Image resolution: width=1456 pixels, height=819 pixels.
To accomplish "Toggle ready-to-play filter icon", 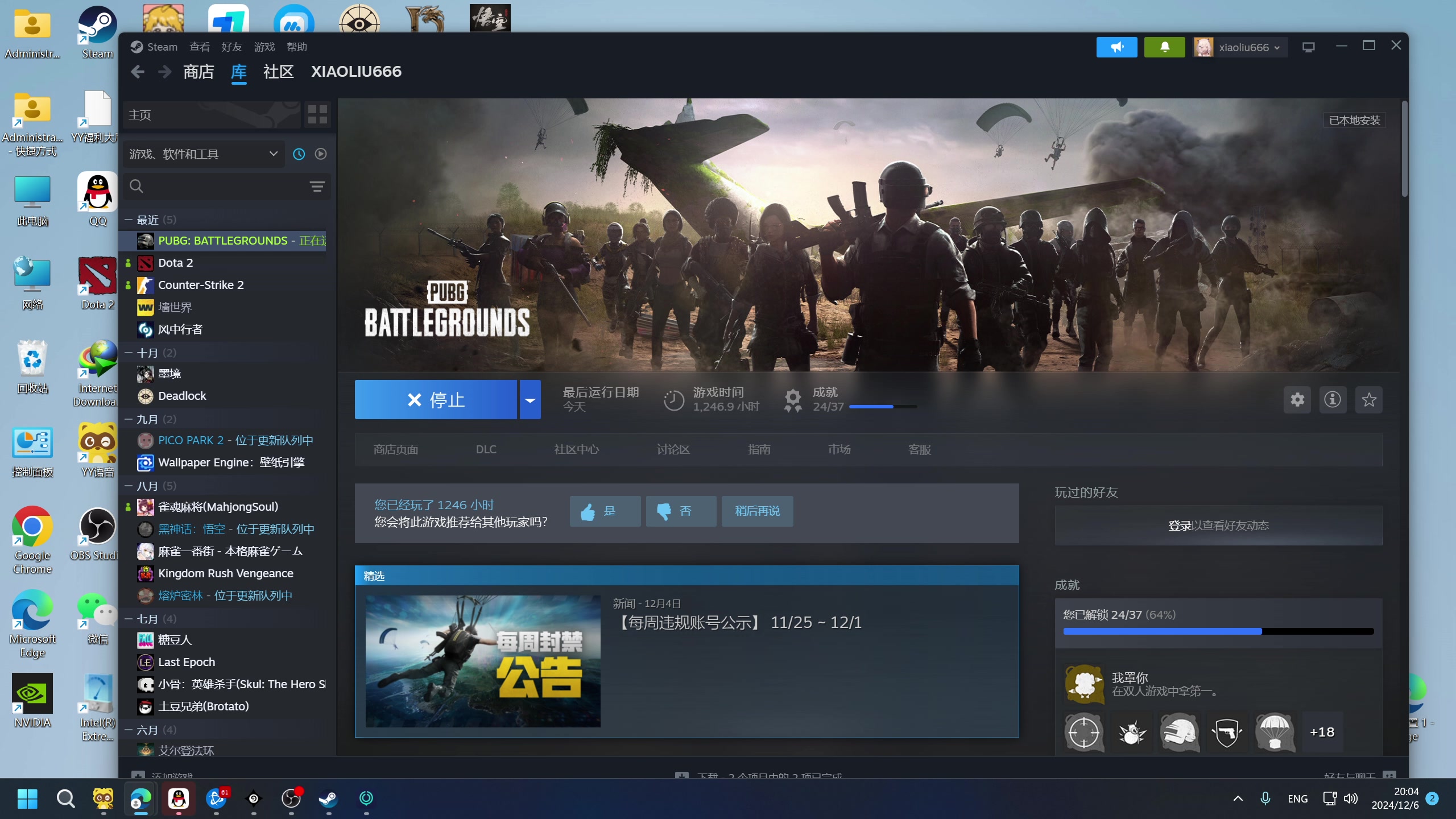I will coord(321,154).
